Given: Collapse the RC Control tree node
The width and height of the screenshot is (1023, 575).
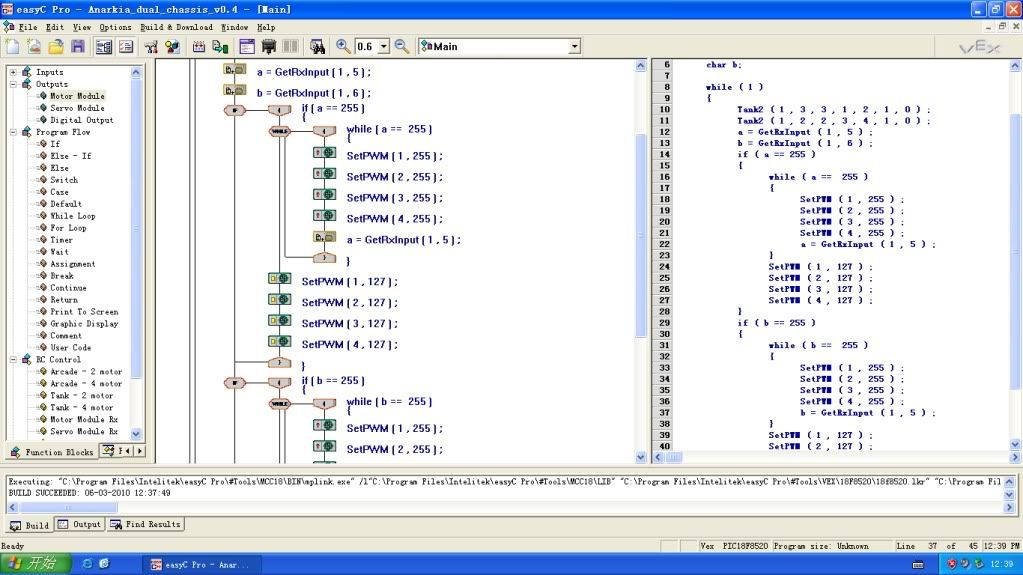Looking at the screenshot, I should pyautogui.click(x=13, y=360).
